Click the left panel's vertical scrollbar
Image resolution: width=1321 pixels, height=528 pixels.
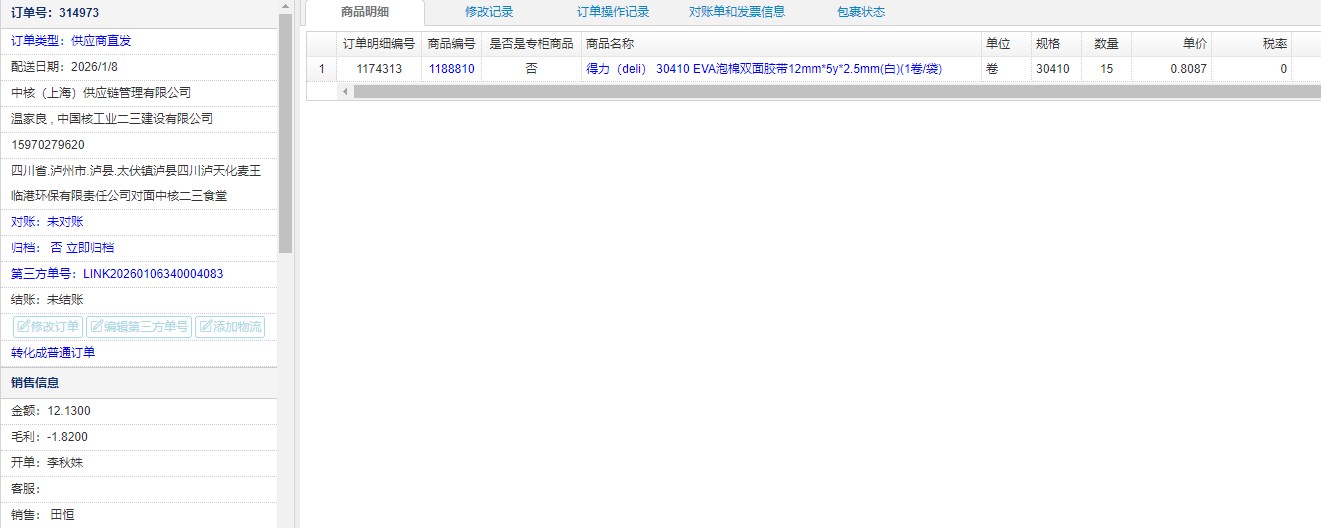pyautogui.click(x=286, y=130)
